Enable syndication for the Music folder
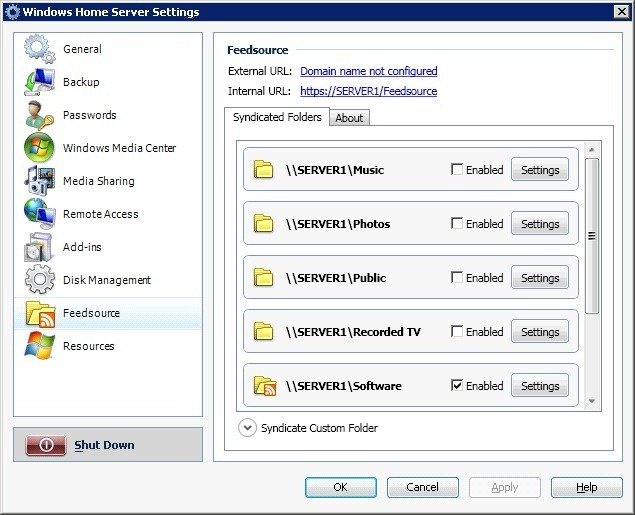This screenshot has width=635, height=515. (457, 169)
